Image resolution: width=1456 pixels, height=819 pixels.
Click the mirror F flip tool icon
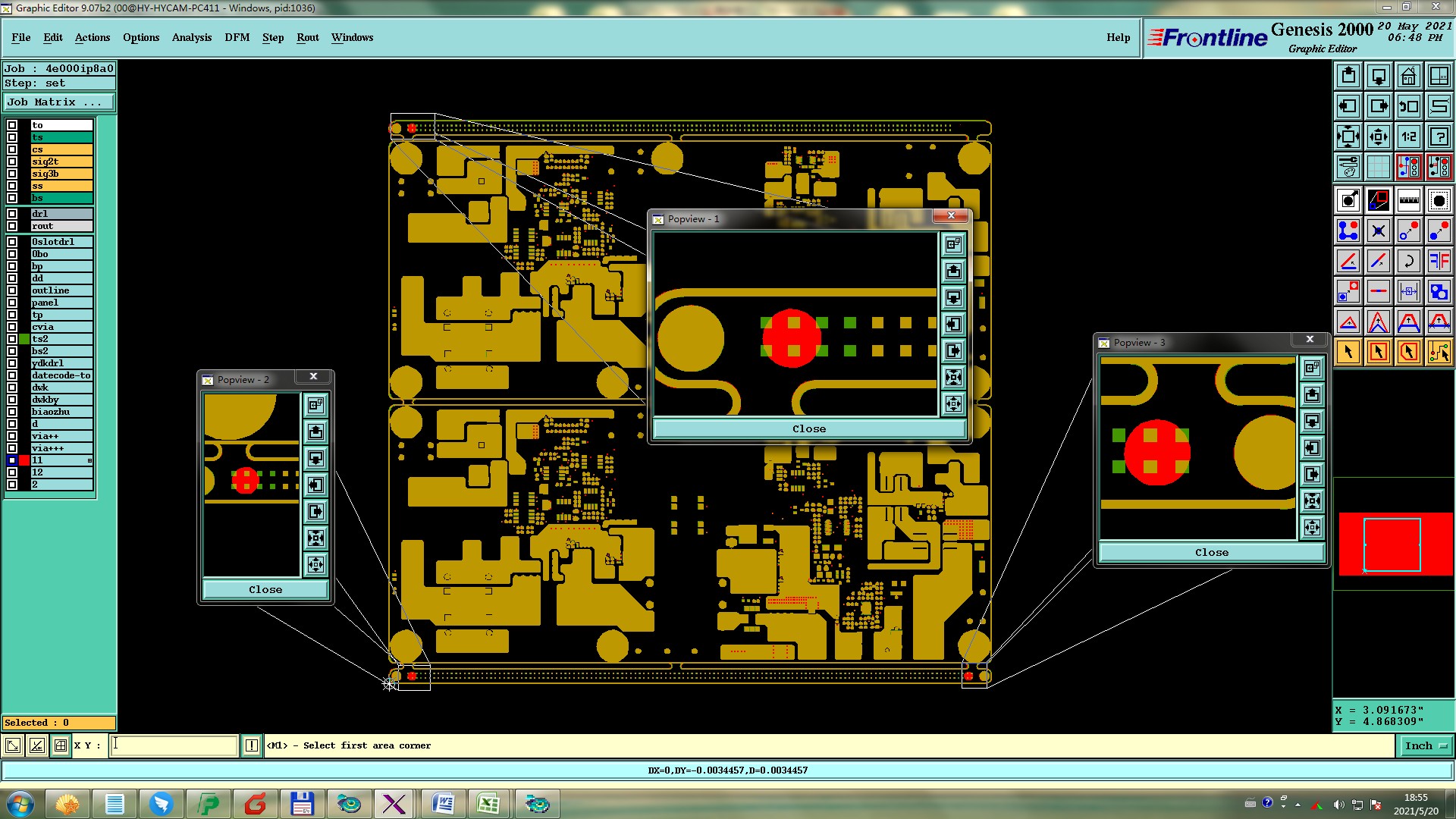pos(1439,261)
